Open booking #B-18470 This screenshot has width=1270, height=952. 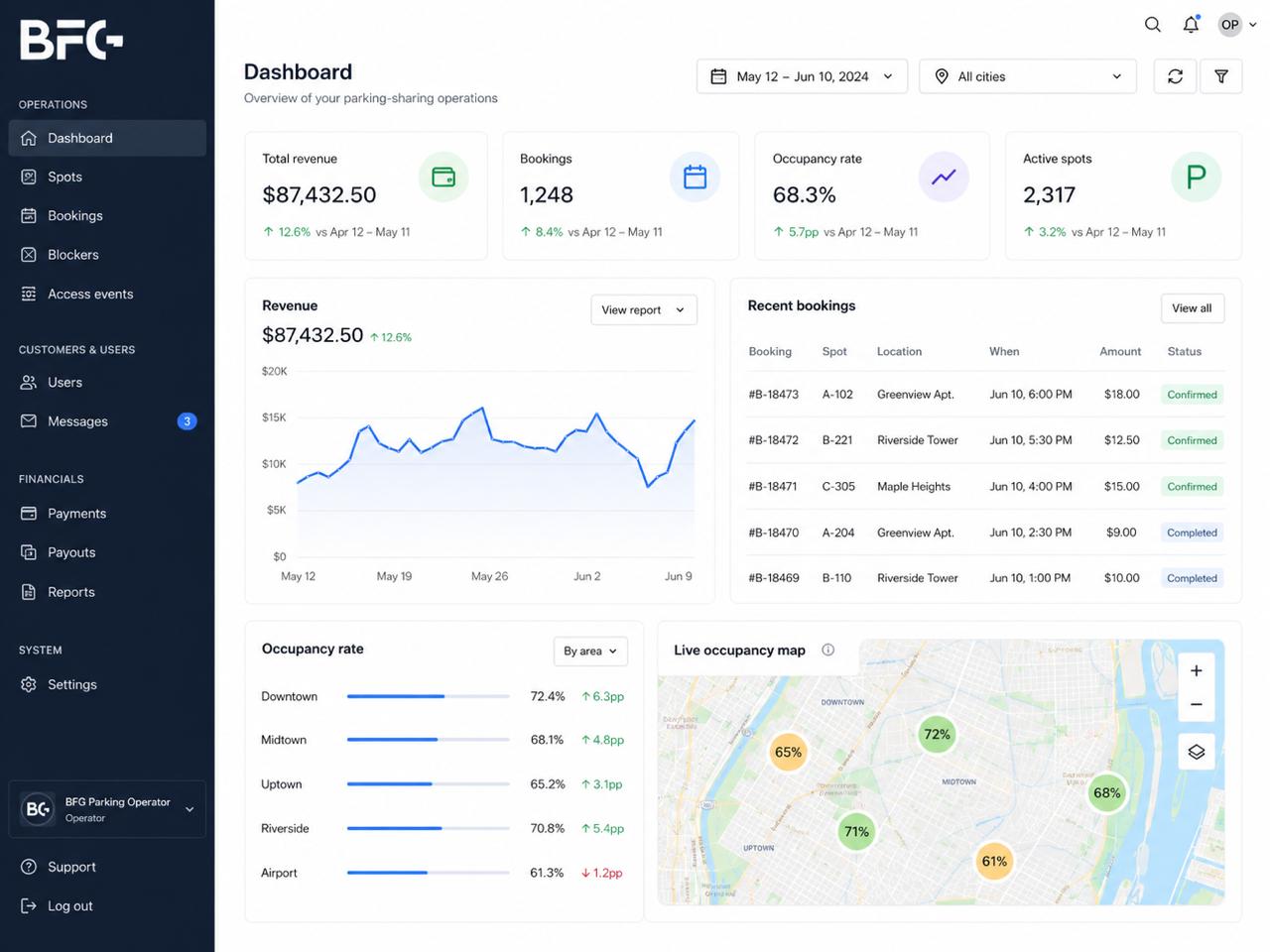[x=773, y=533]
